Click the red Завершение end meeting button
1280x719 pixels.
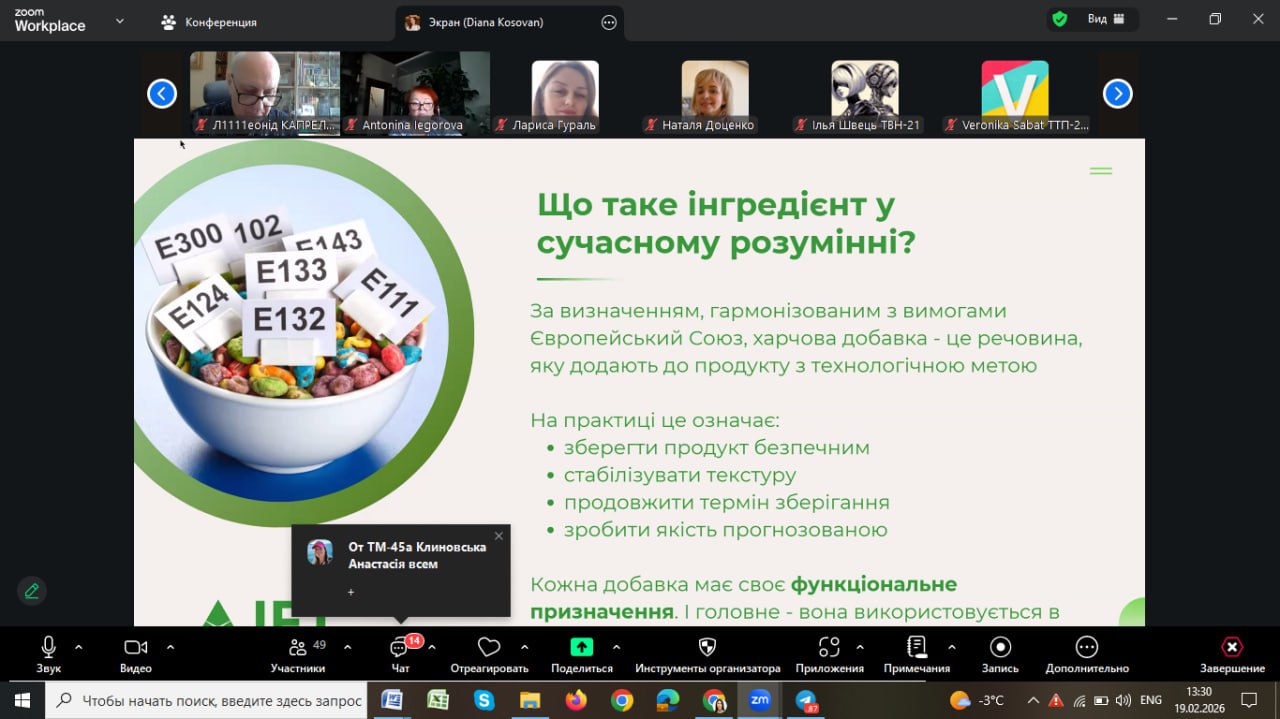click(x=1232, y=650)
